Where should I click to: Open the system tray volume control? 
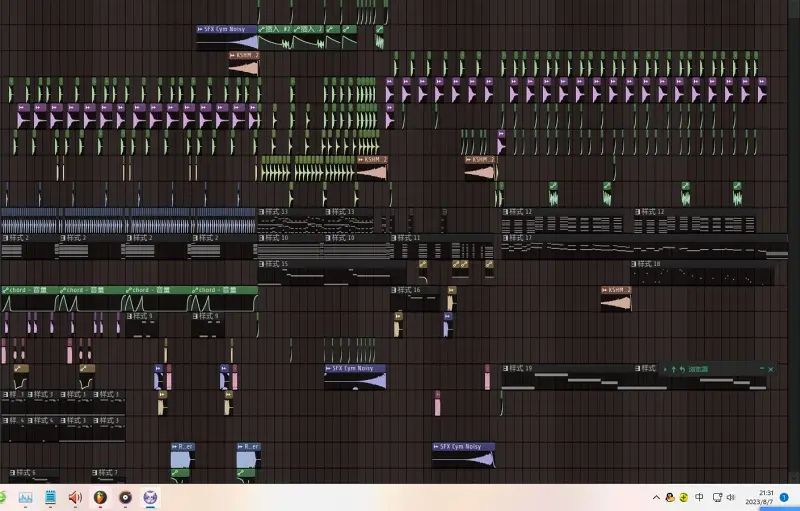coord(731,497)
